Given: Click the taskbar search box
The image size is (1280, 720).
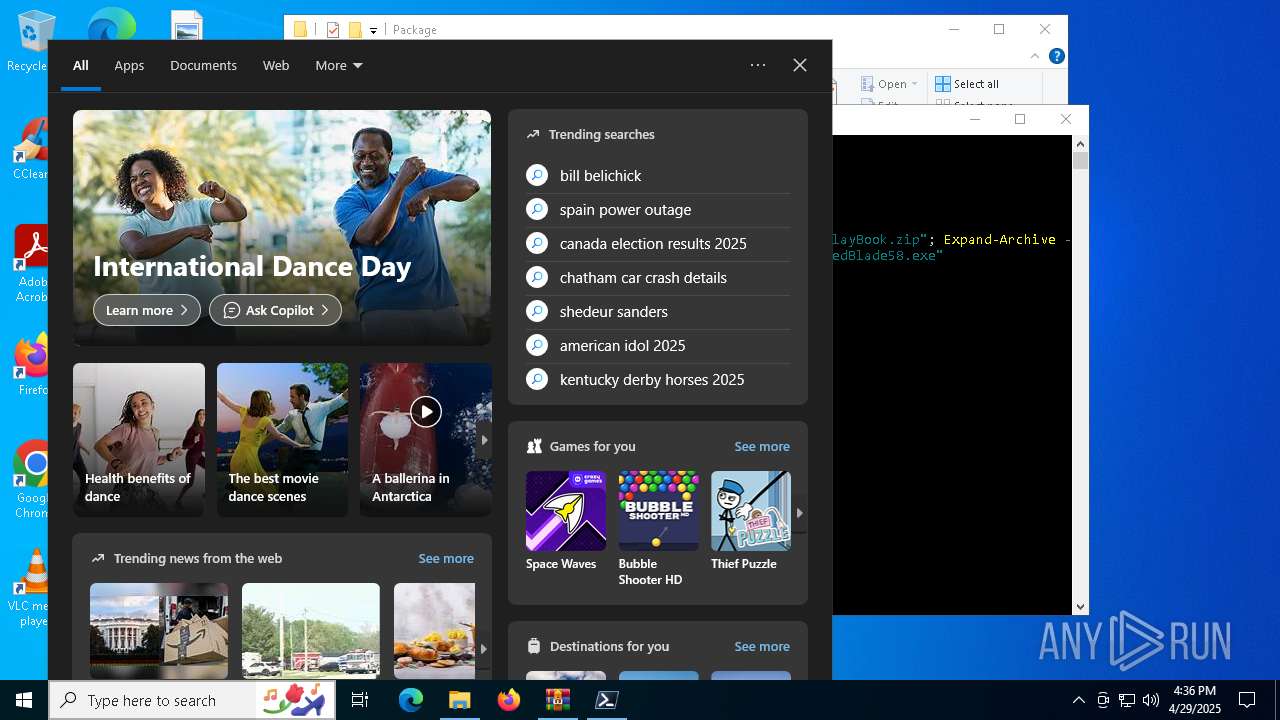Looking at the screenshot, I should 194,700.
